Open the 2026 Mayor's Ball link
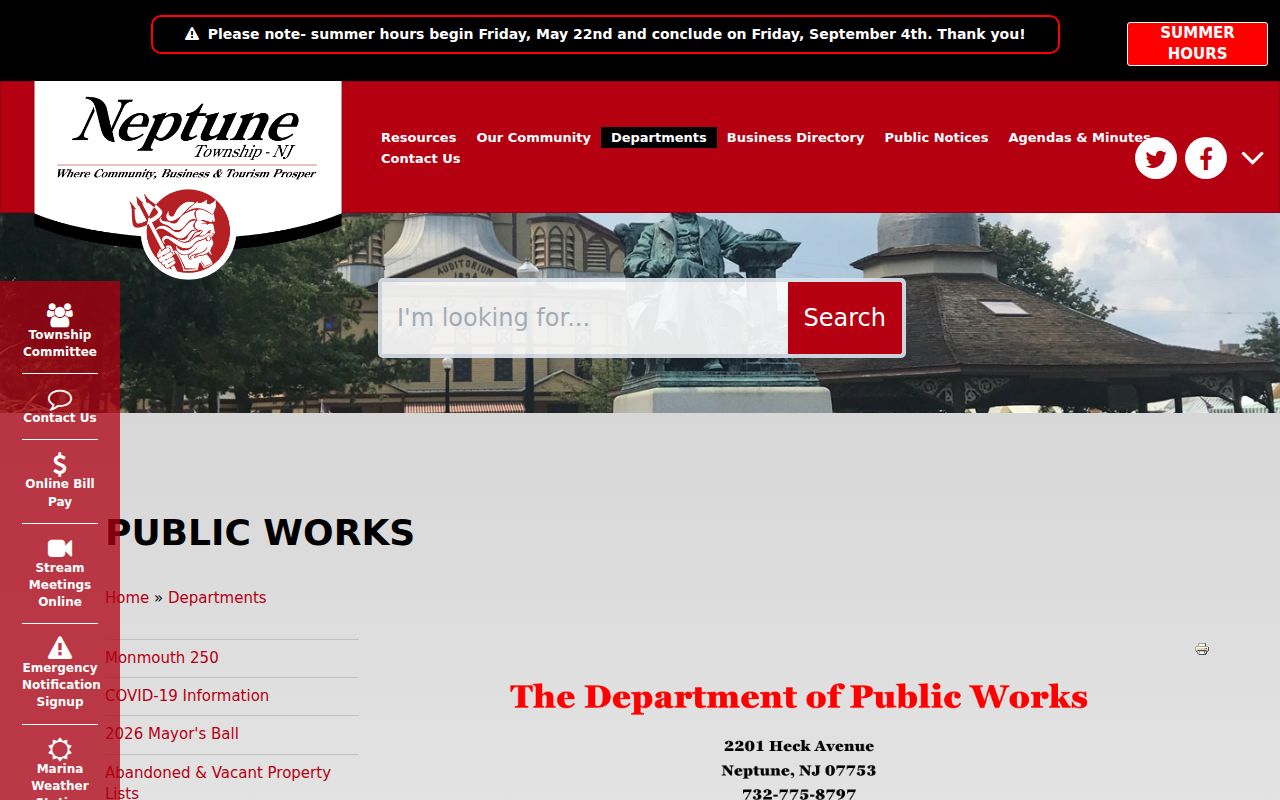This screenshot has width=1280, height=800. coord(172,733)
